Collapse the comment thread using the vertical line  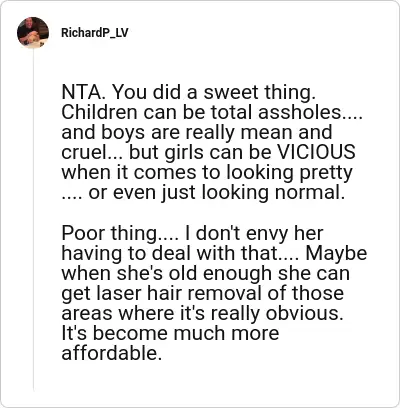pyautogui.click(x=34, y=220)
